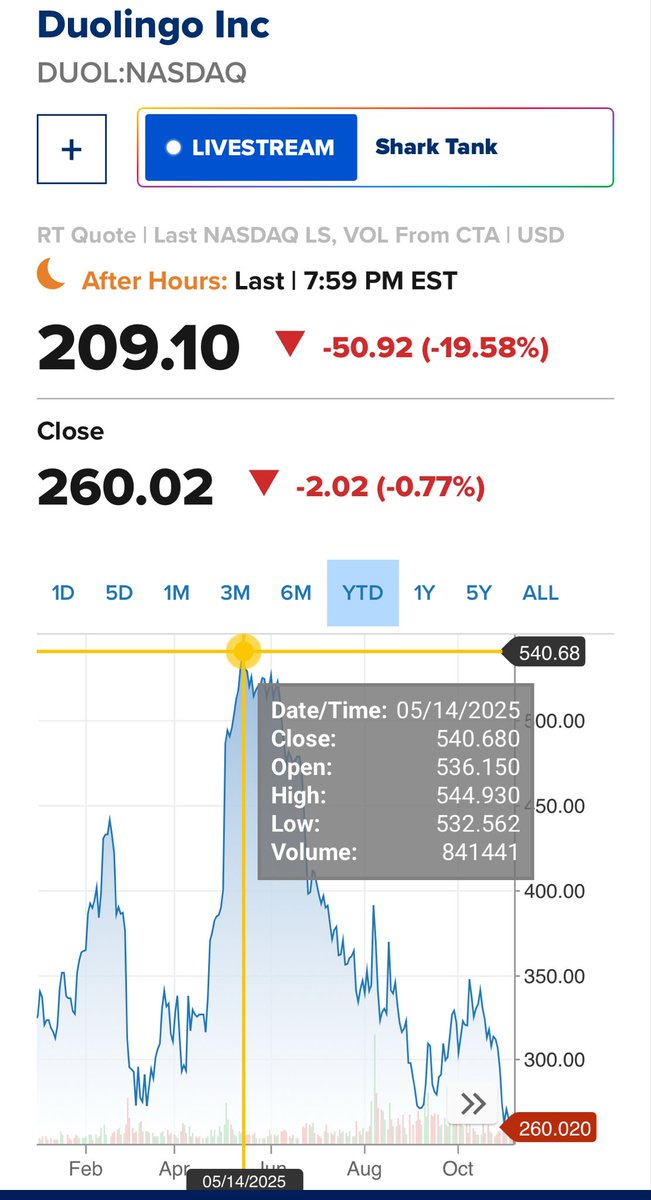Click the red down arrow beside 260.02
Viewport: 651px width, 1200px height.
click(x=264, y=485)
